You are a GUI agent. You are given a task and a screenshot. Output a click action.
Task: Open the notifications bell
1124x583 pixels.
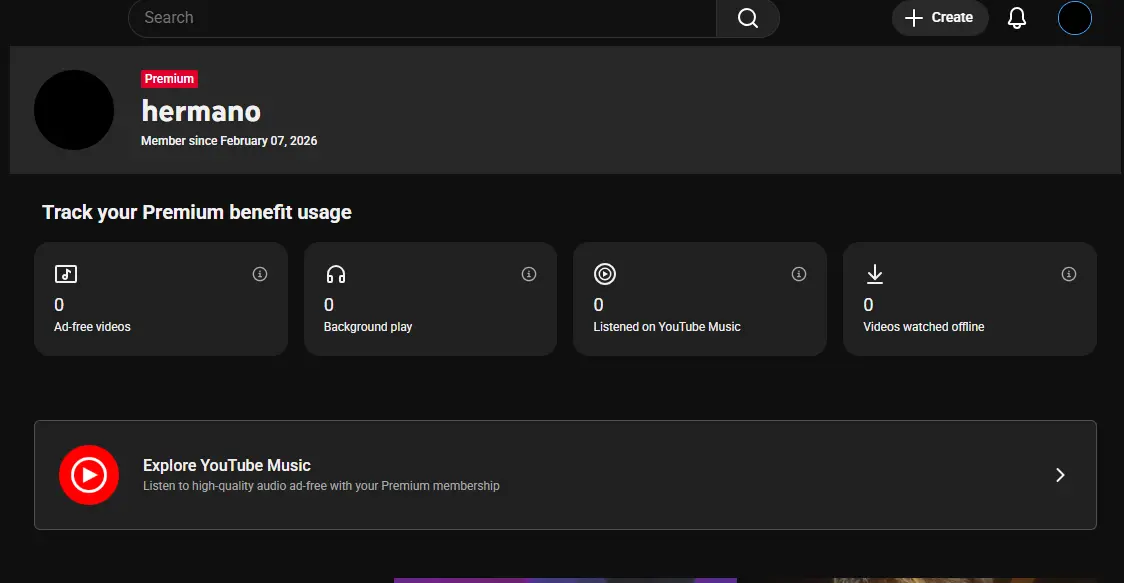[x=1016, y=18]
